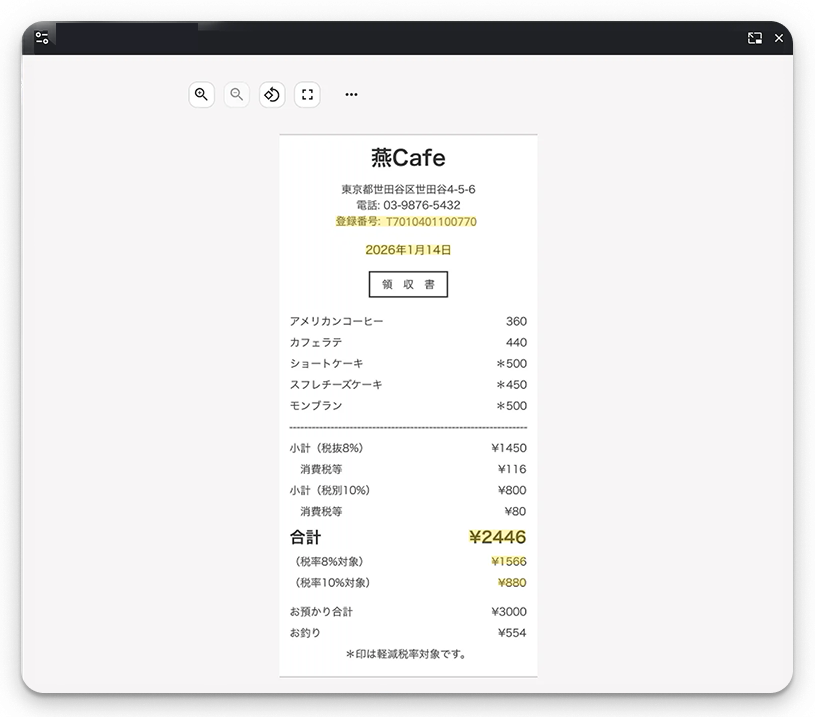Open the settings sliders icon in title bar
Viewport: 815px width, 717px height.
42,38
